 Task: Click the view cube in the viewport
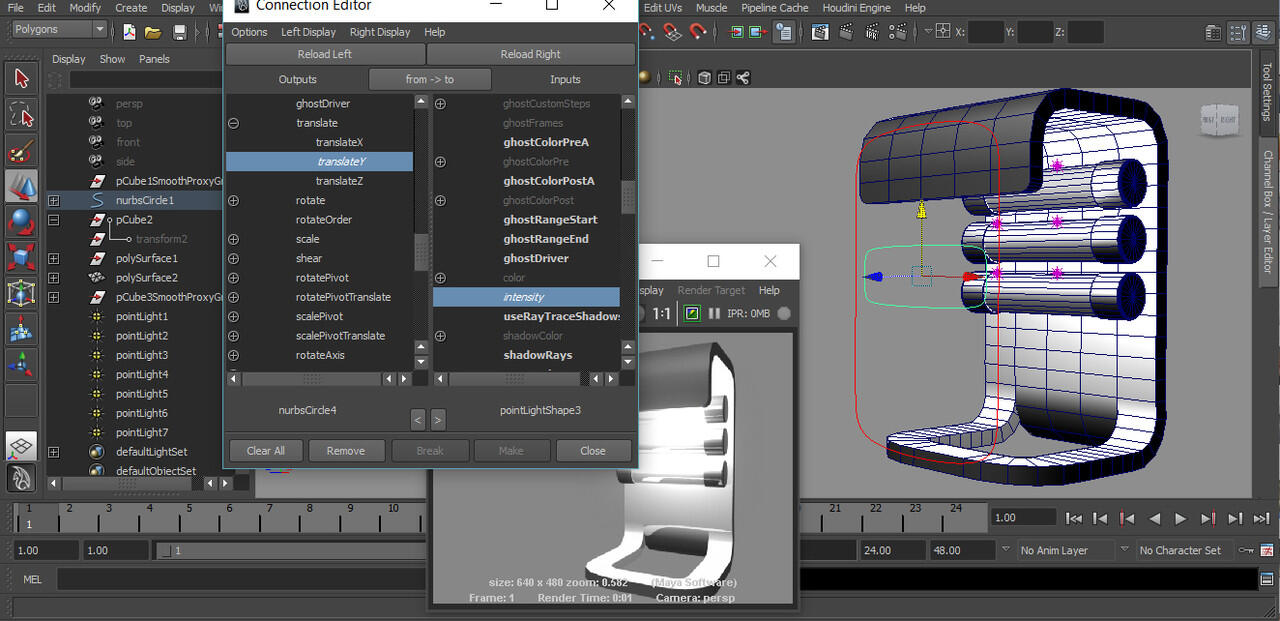click(1218, 120)
